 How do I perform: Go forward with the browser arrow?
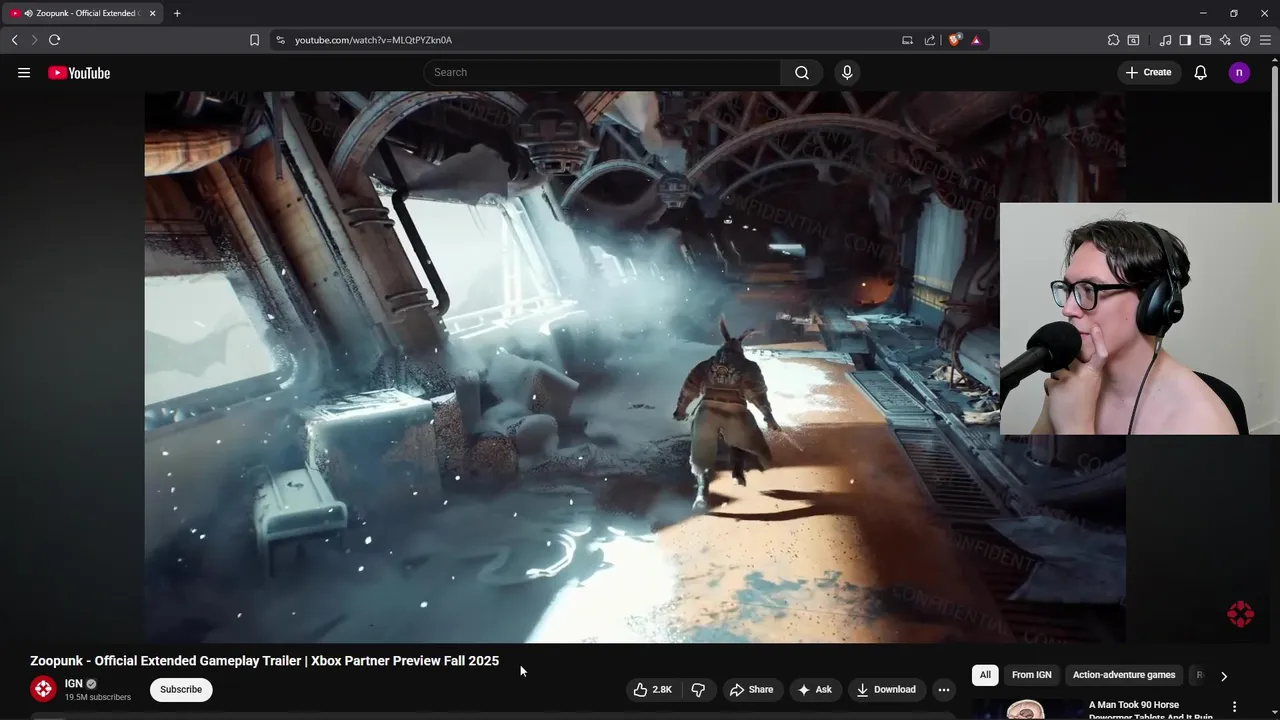tap(34, 40)
